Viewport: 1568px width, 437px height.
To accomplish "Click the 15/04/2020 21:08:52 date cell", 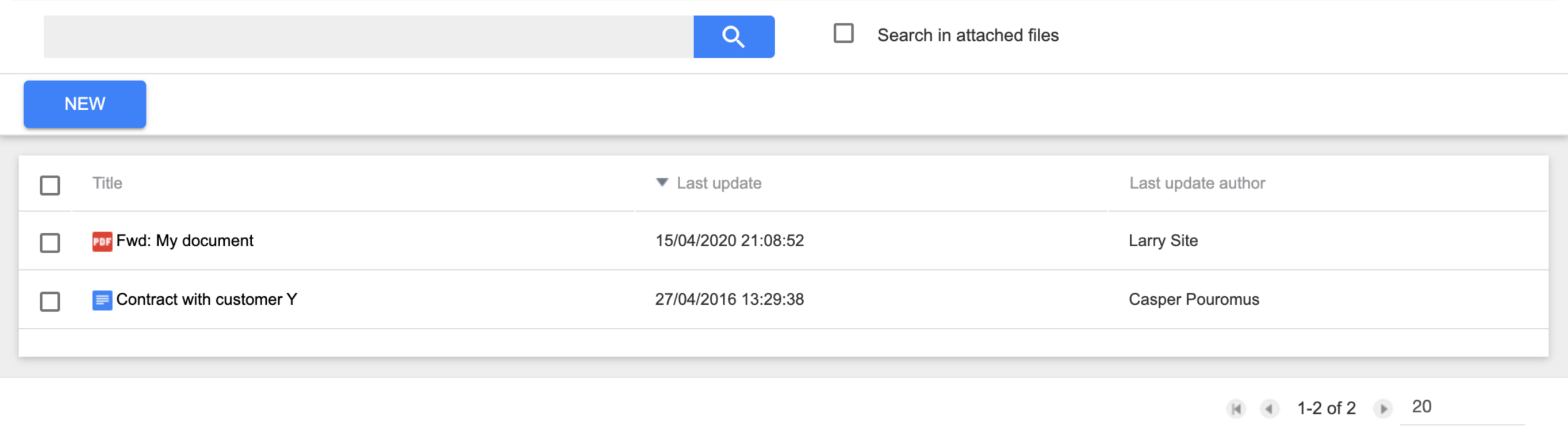I will [729, 241].
